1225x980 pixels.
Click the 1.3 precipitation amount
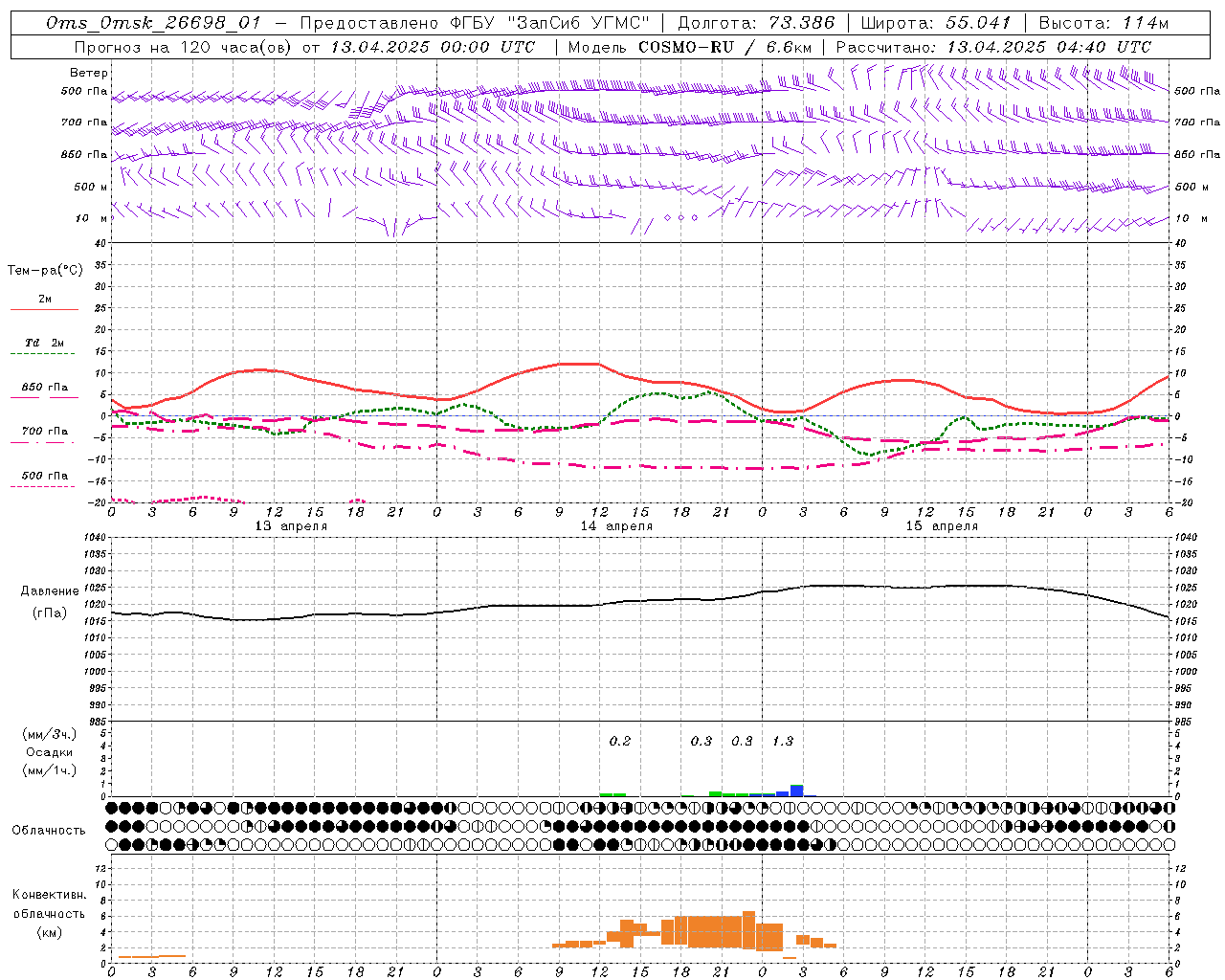tap(783, 742)
